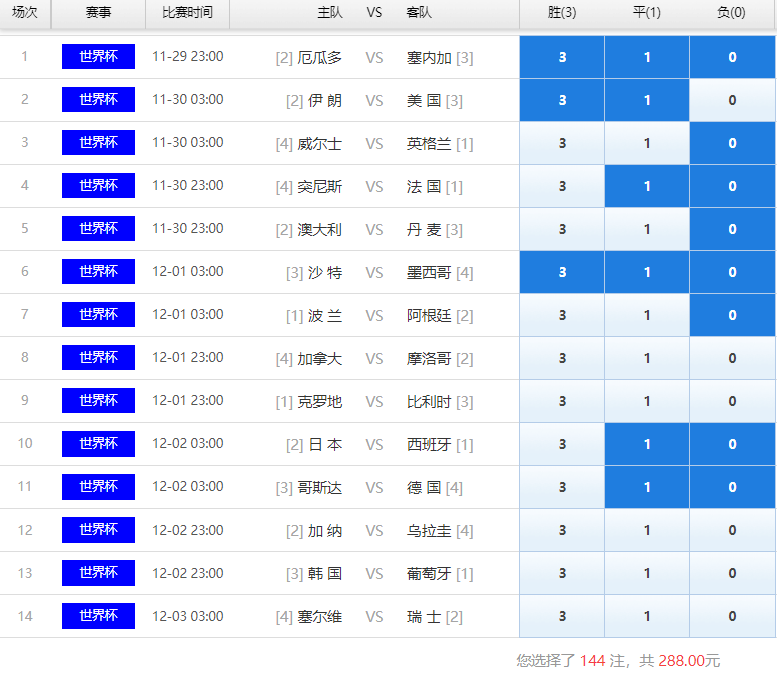Click away team name 葡萄牙
The image size is (777, 674).
click(429, 574)
